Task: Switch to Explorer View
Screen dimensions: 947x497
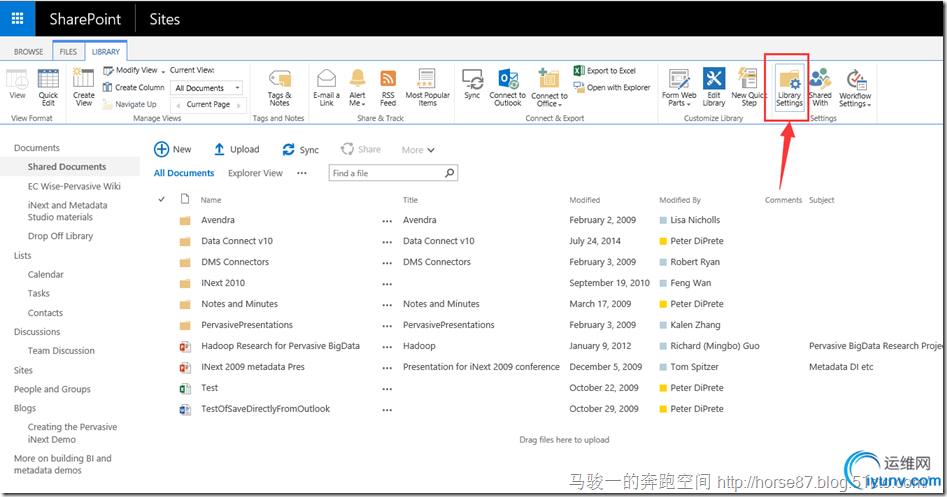Action: point(255,173)
